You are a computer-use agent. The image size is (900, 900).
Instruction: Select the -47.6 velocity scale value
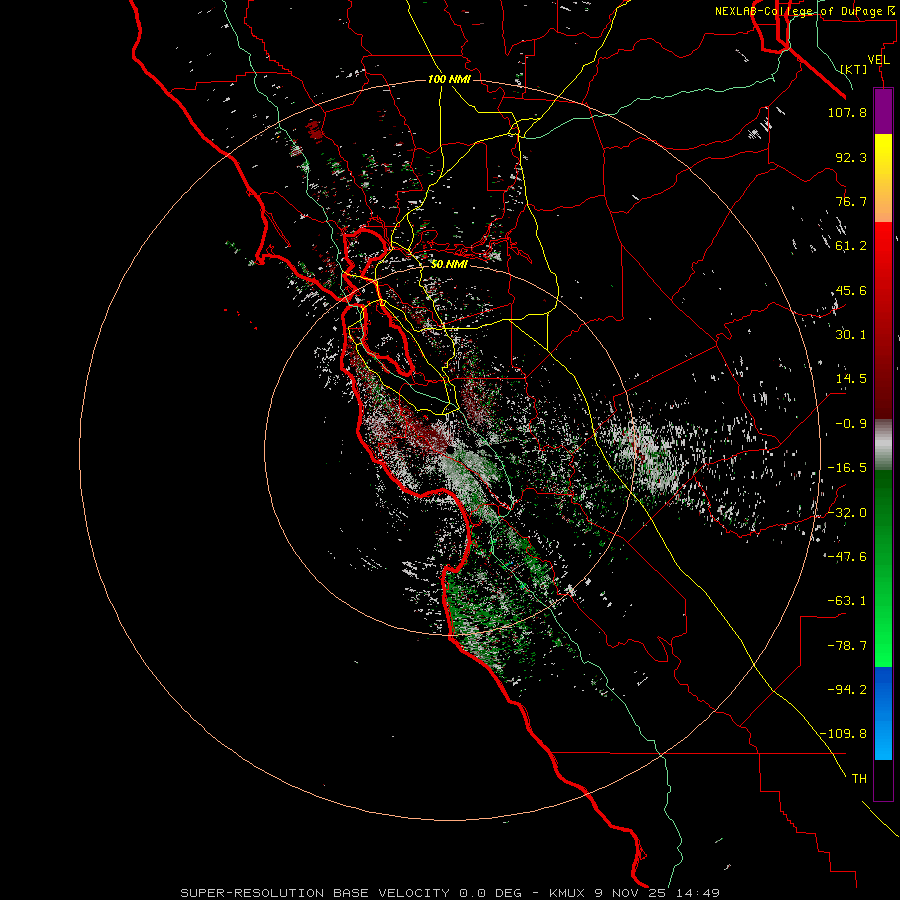847,557
